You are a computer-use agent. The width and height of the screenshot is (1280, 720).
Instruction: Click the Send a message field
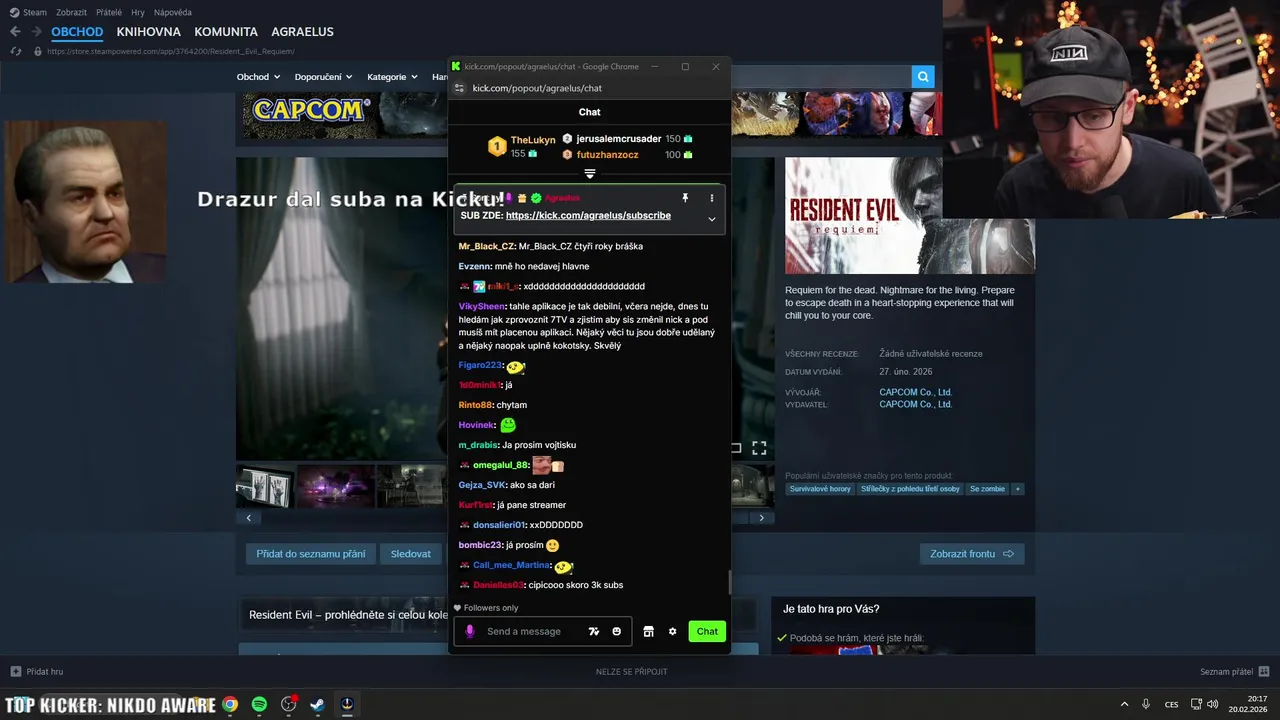542,631
